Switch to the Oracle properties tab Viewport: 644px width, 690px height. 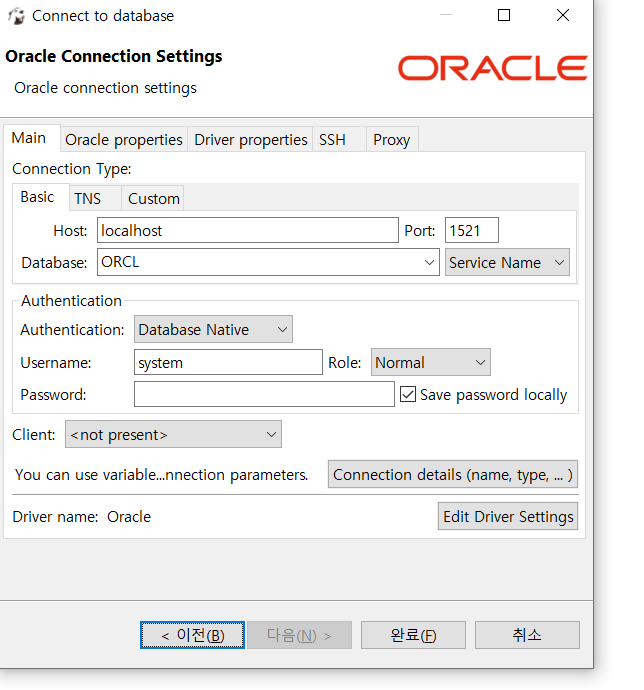[124, 139]
